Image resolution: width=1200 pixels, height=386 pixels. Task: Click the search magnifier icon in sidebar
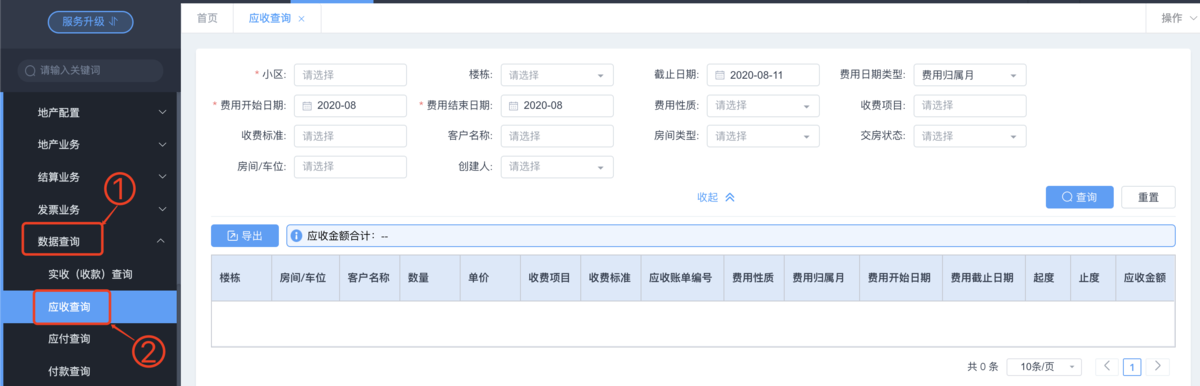pyautogui.click(x=31, y=71)
